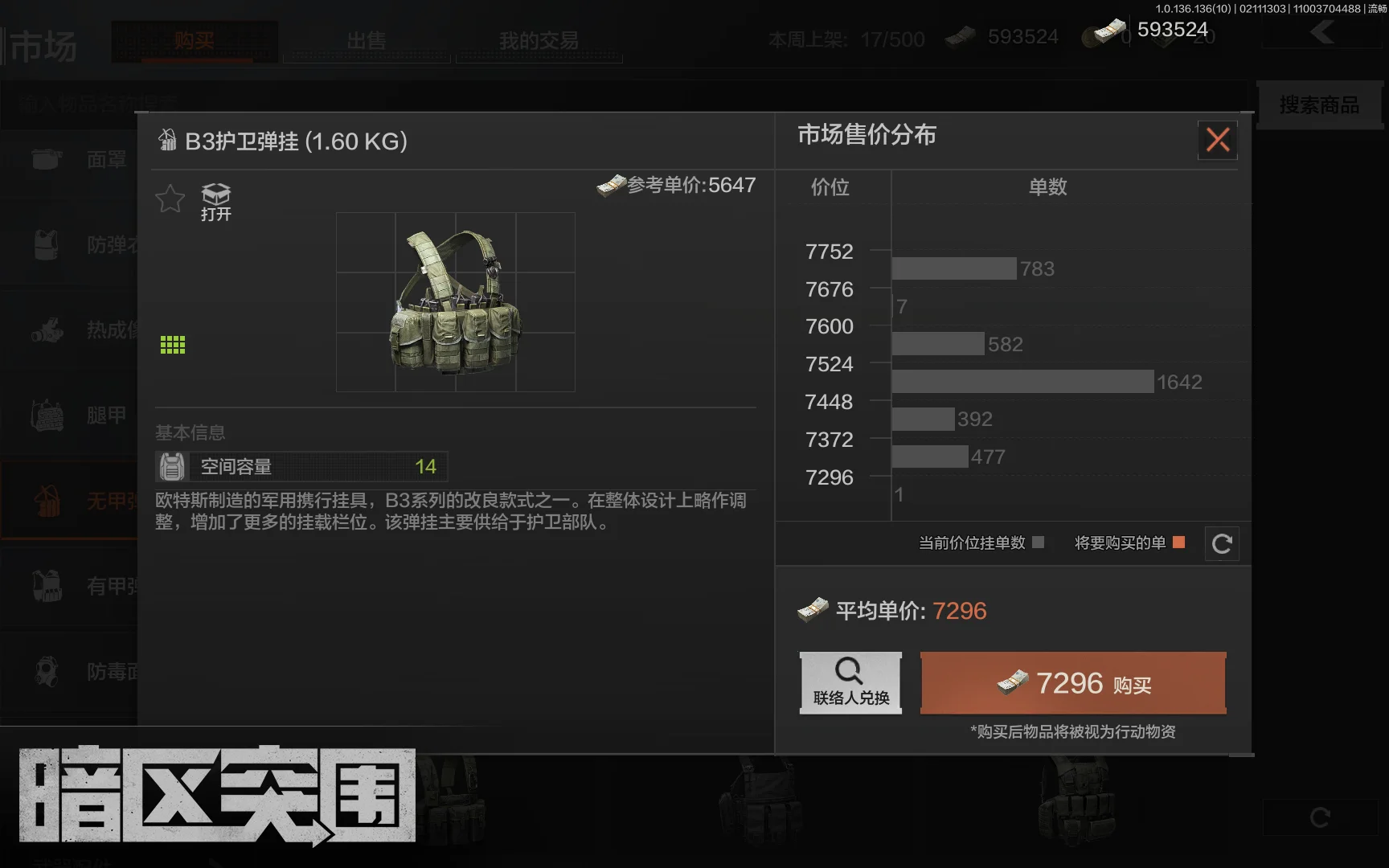Image resolution: width=1389 pixels, height=868 pixels.
Task: Switch to the 出售 tab
Action: click(x=367, y=40)
